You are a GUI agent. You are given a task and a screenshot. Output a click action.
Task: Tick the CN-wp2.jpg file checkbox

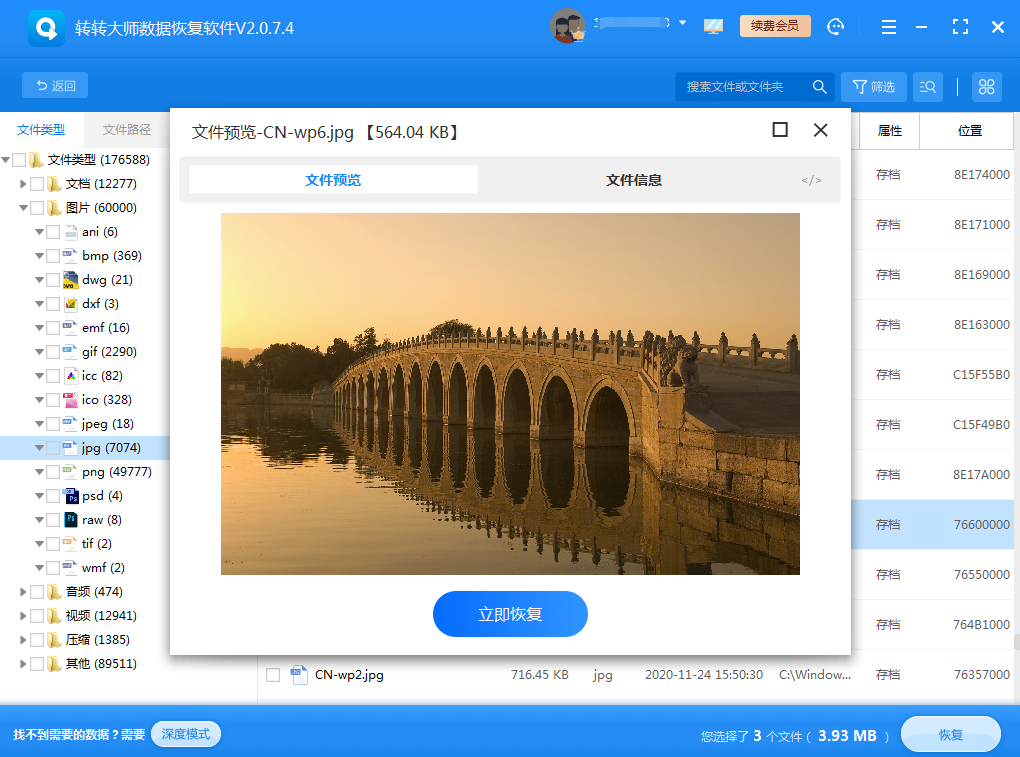[273, 675]
